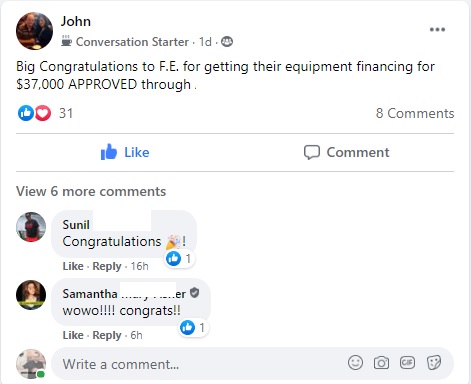This screenshot has width=471, height=384.
Task: Reply to Sunil's Congratulations comment
Action: [x=107, y=266]
